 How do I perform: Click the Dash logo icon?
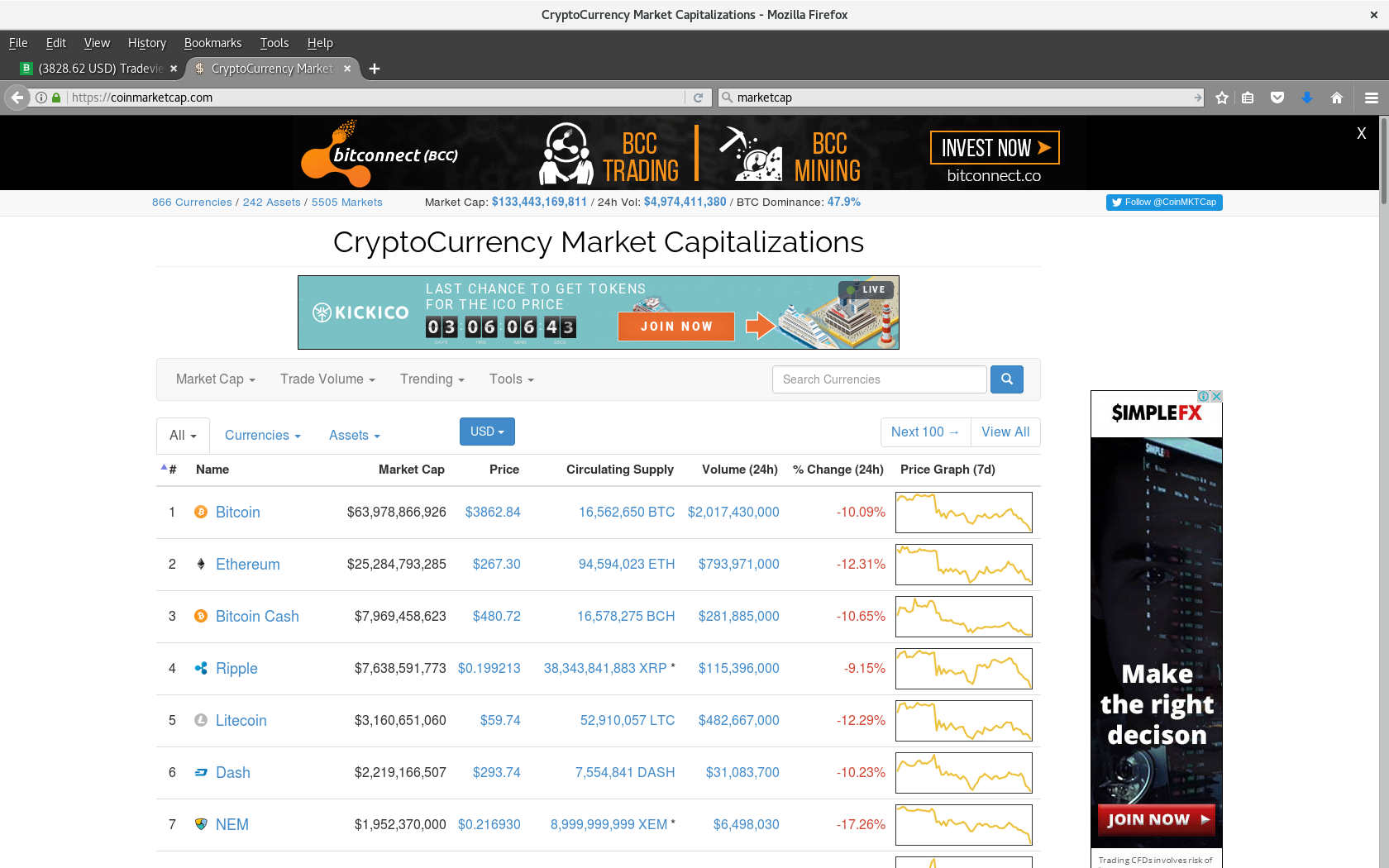[201, 772]
